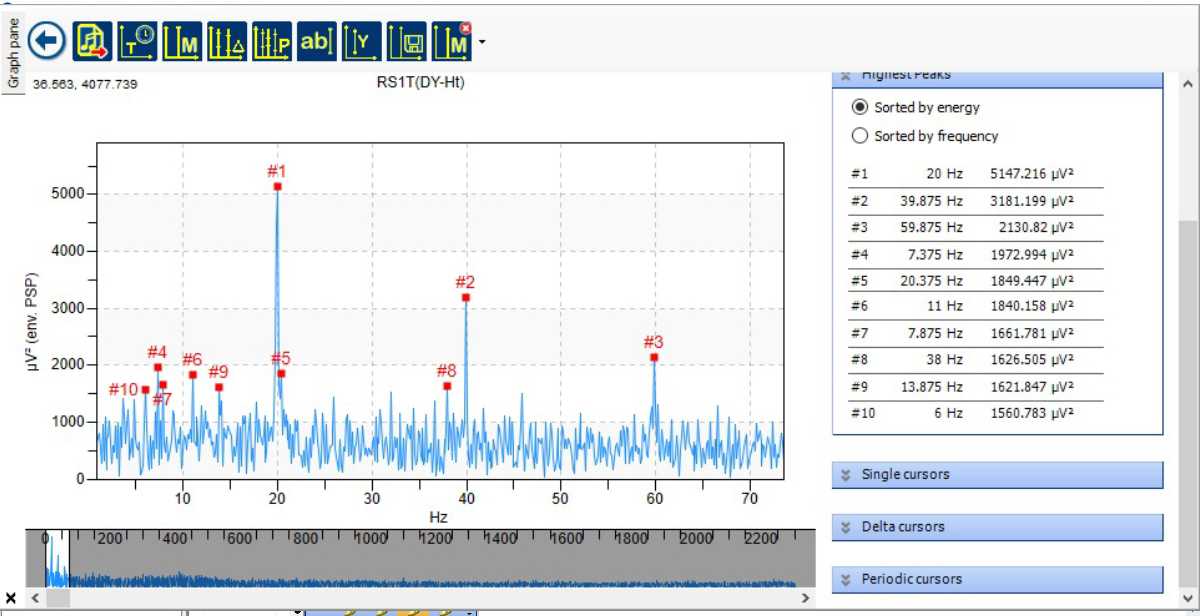Click the peak row '7.875 Hz 1661.781 µV²'
1200x616 pixels.
[975, 333]
